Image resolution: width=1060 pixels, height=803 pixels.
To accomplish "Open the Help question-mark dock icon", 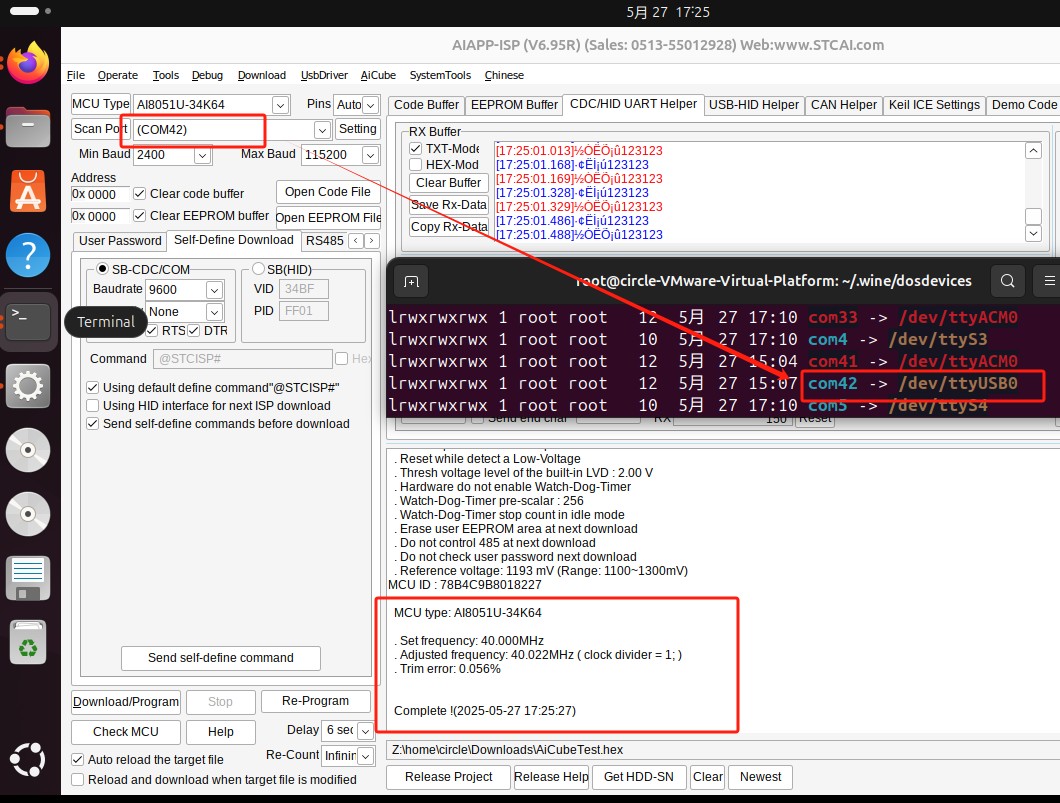I will coord(28,255).
